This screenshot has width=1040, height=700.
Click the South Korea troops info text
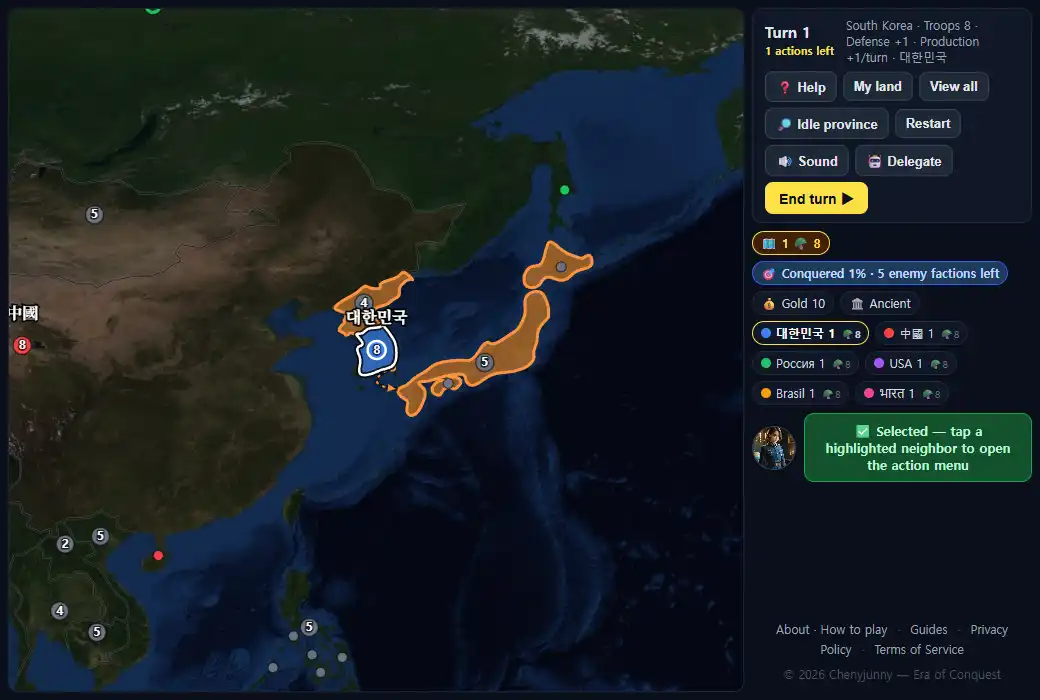(x=912, y=41)
